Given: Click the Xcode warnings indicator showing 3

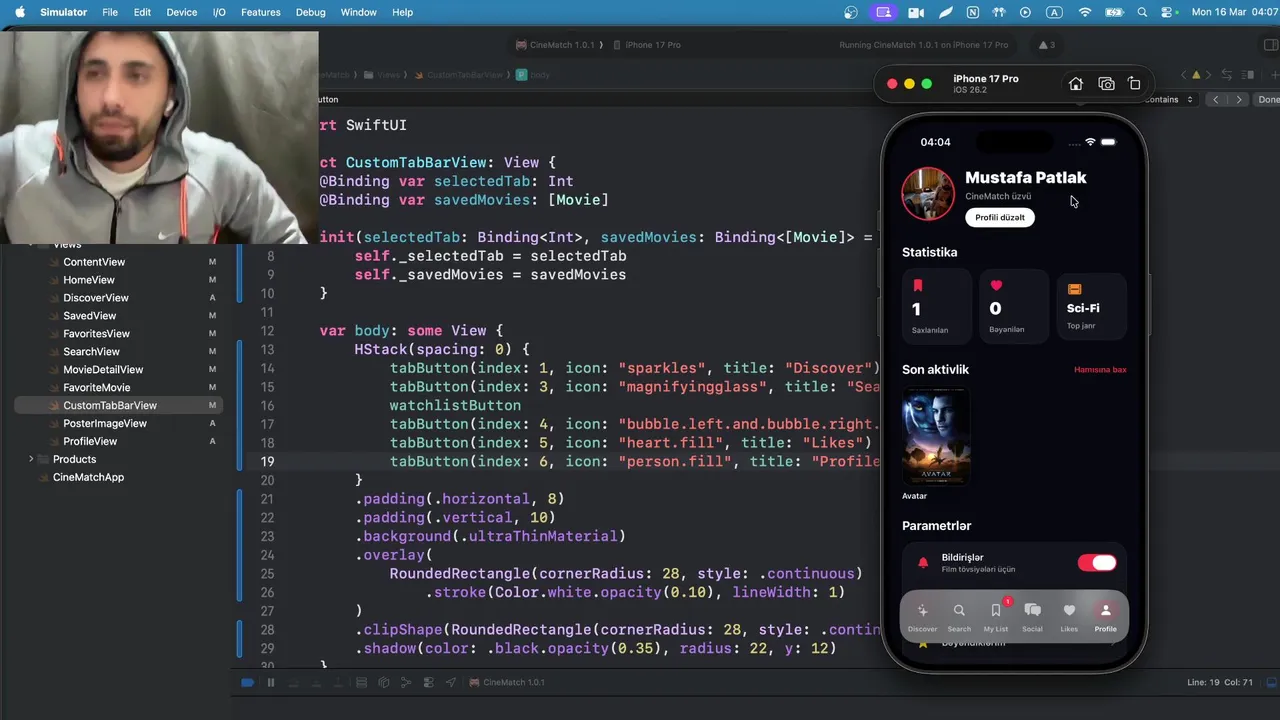Looking at the screenshot, I should point(1046,45).
